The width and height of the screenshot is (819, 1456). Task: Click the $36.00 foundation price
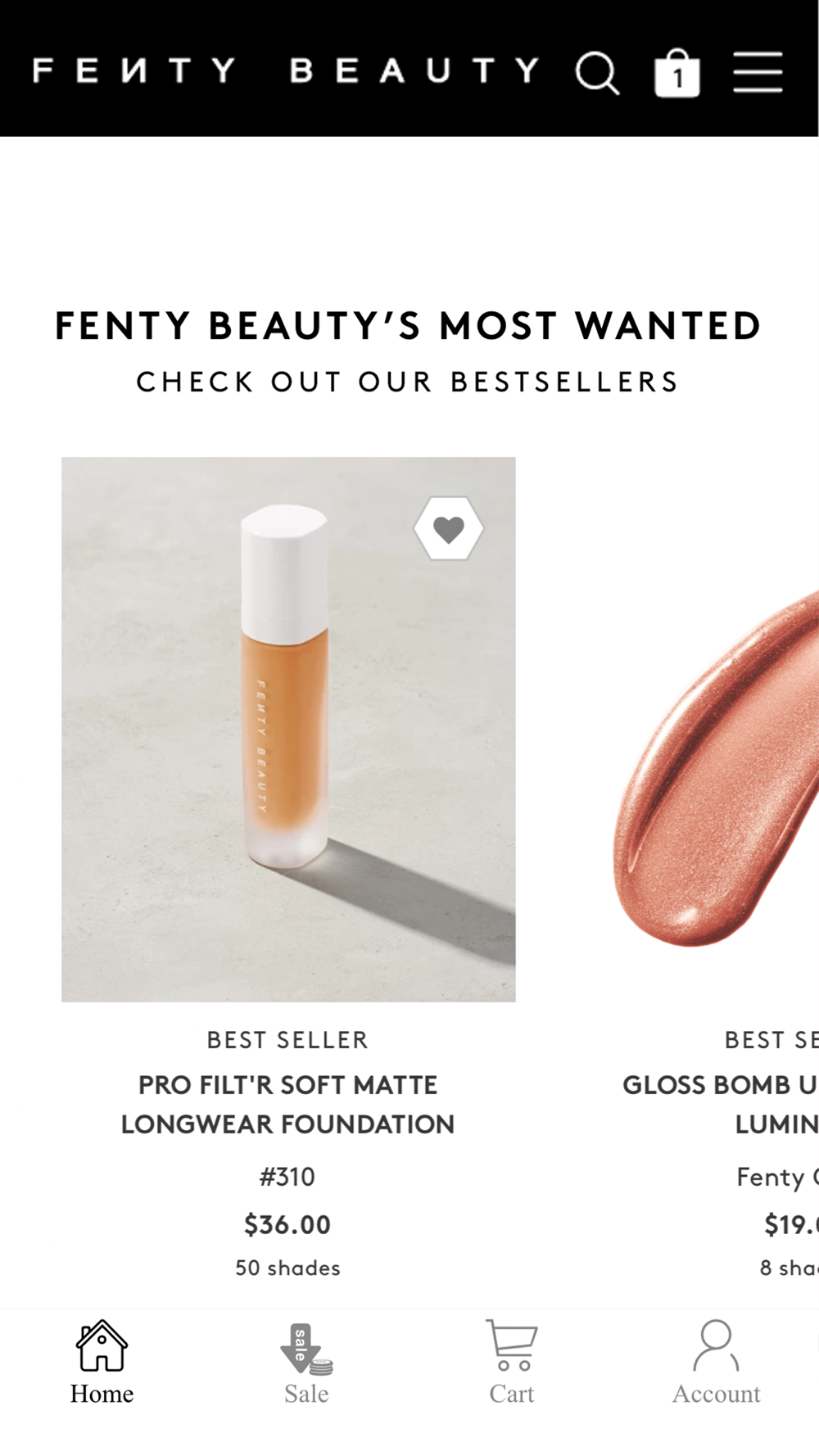(x=287, y=1224)
